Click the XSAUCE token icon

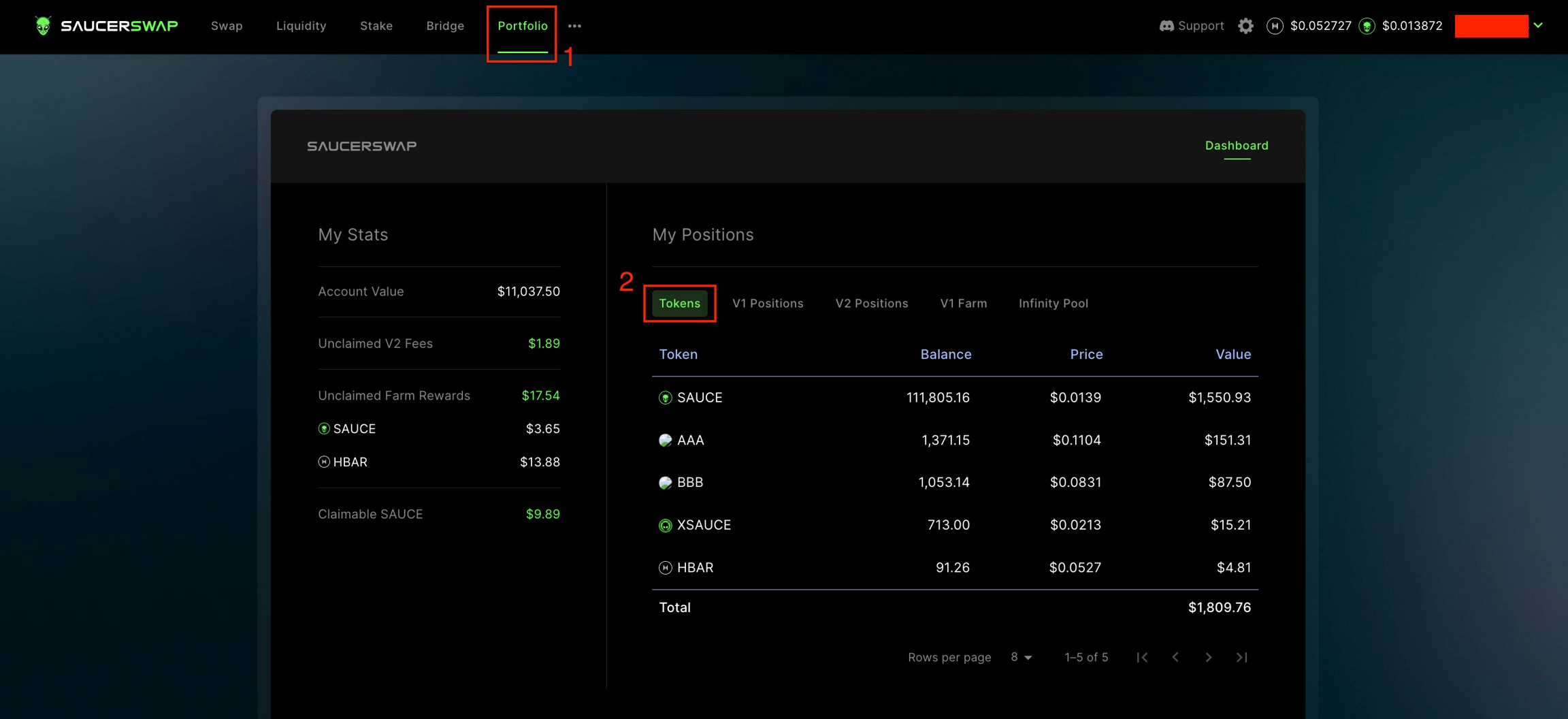click(666, 526)
